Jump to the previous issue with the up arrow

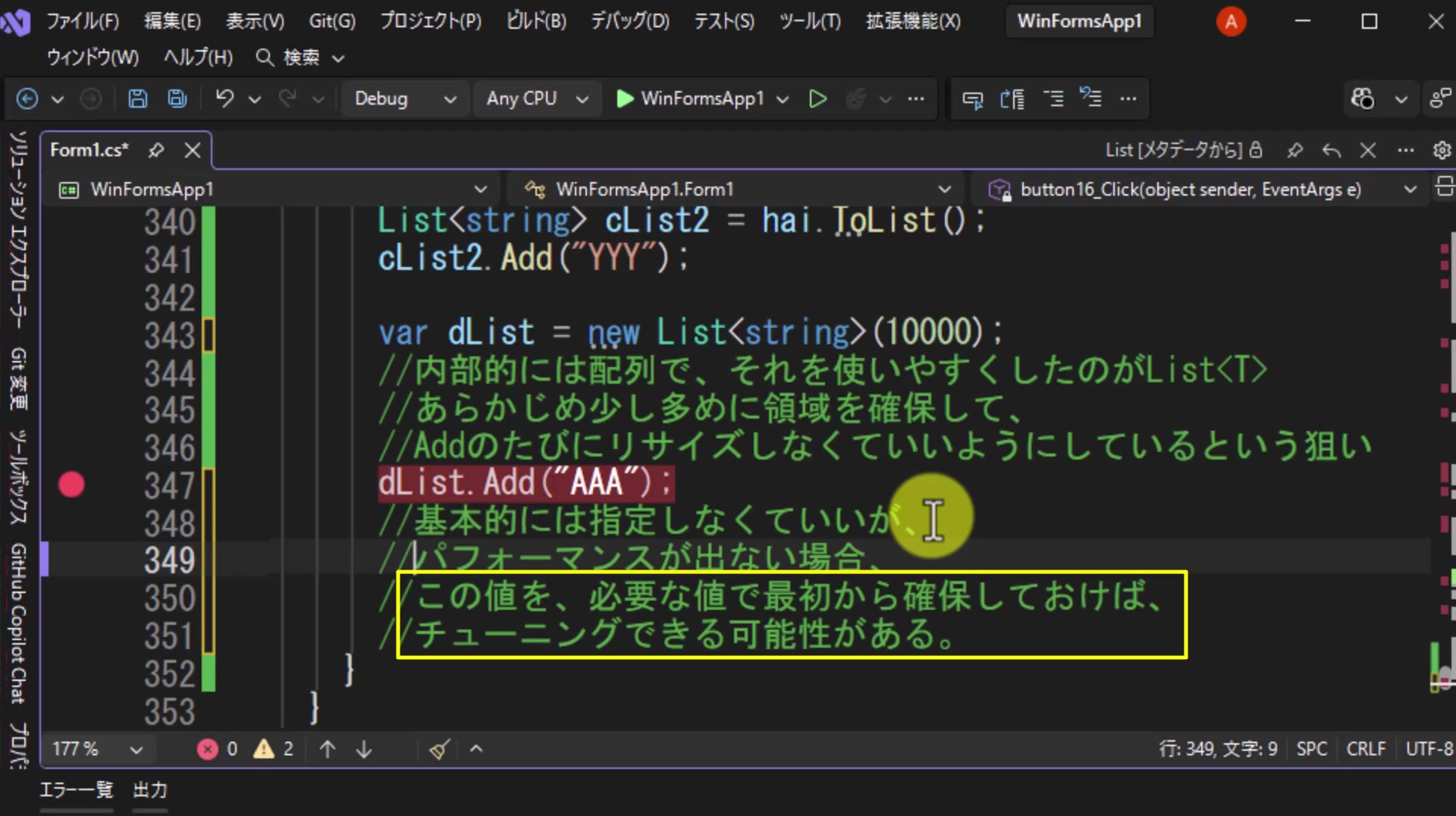(328, 749)
